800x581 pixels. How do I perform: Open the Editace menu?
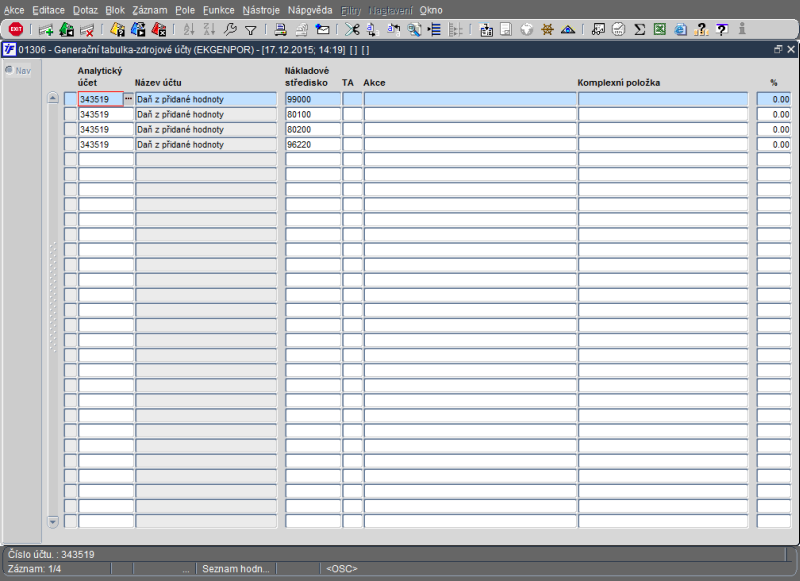point(48,10)
